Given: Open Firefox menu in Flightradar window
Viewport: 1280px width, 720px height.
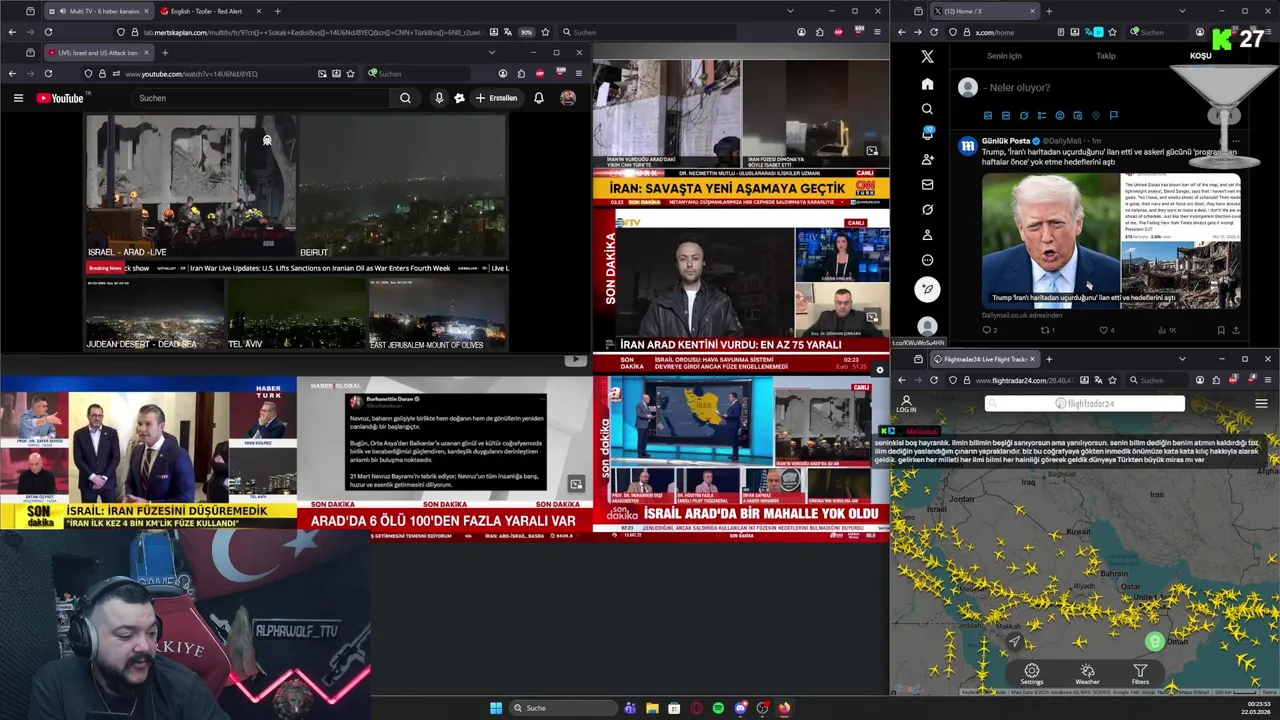Looking at the screenshot, I should click(1267, 380).
